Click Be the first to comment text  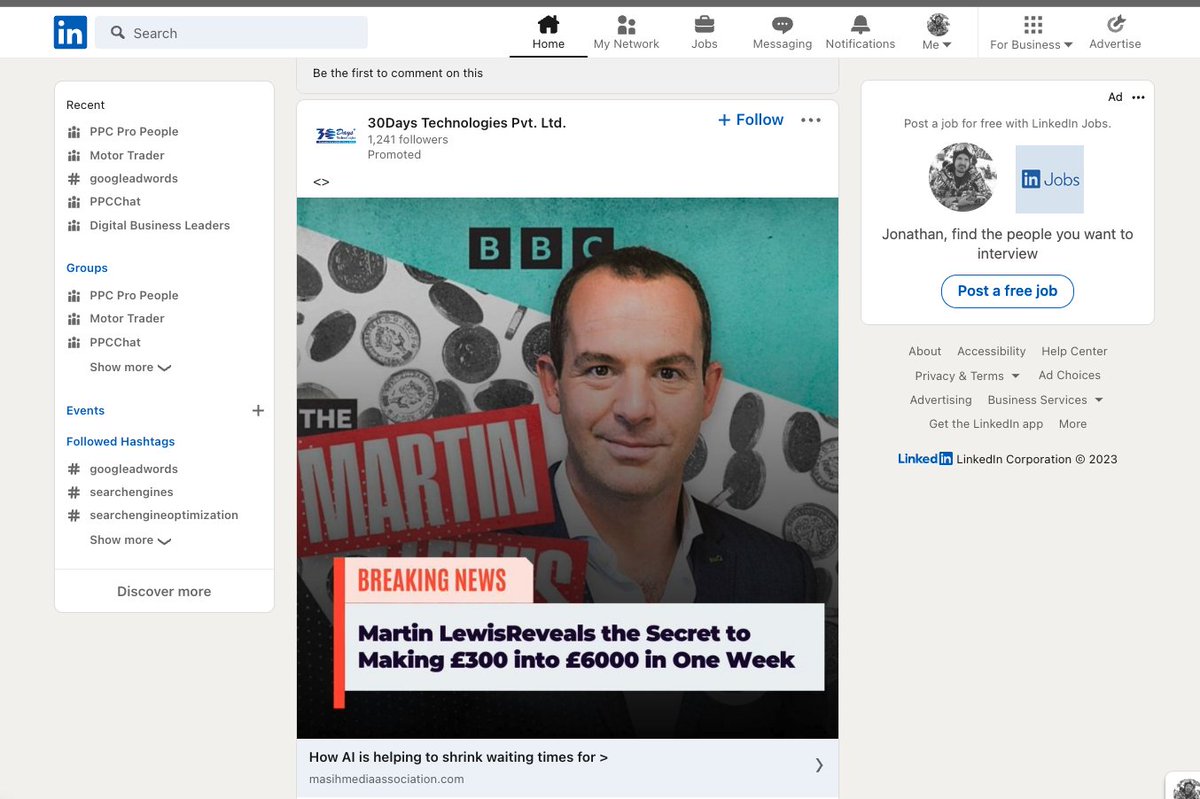click(398, 73)
